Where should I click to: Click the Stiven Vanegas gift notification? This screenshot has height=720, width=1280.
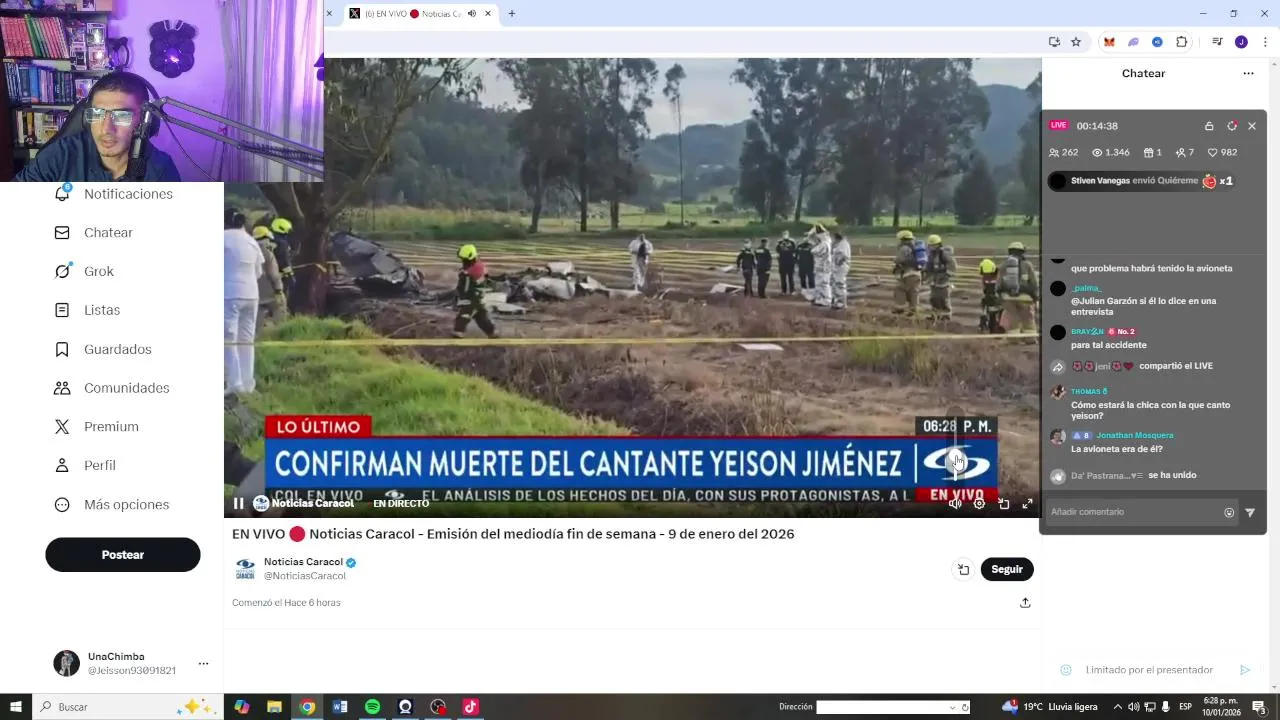pyautogui.click(x=1141, y=181)
